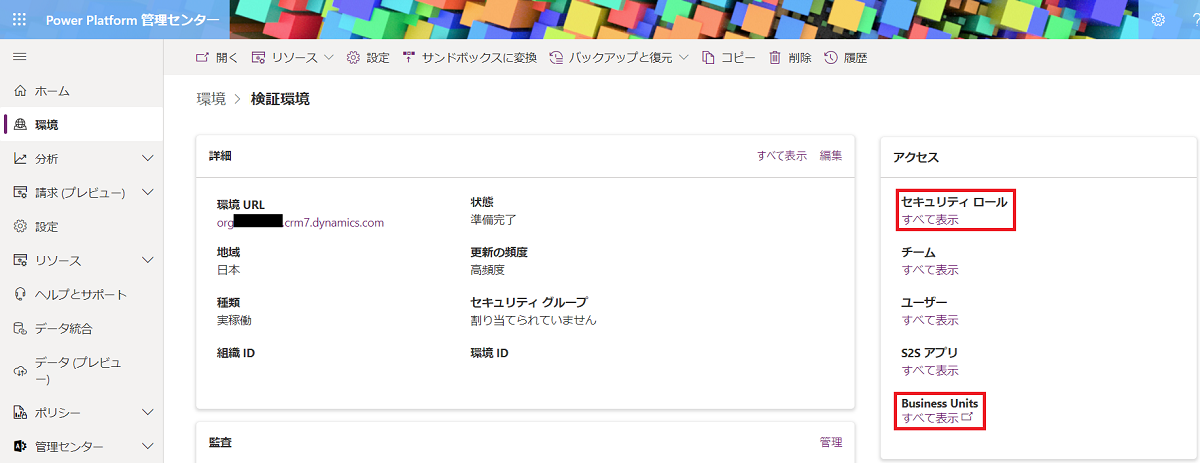The height and width of the screenshot is (463, 1200).
Task: Click the 日本 region value
Action: 228,270
